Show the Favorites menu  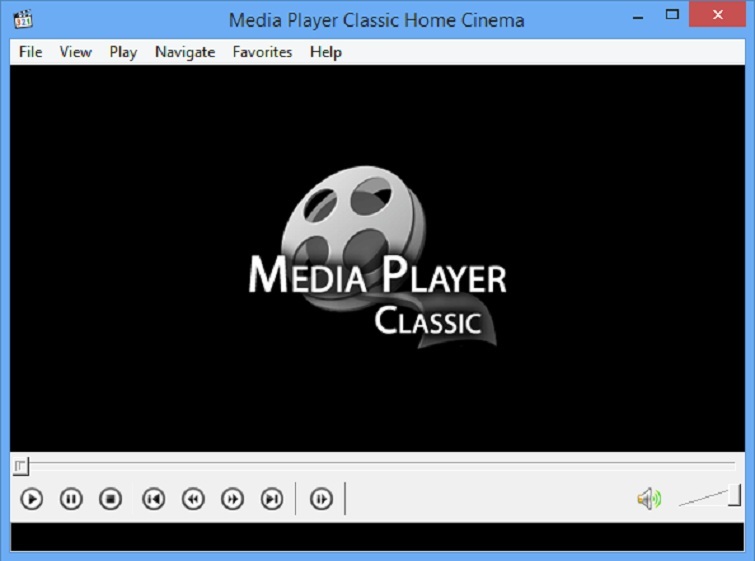click(x=262, y=52)
